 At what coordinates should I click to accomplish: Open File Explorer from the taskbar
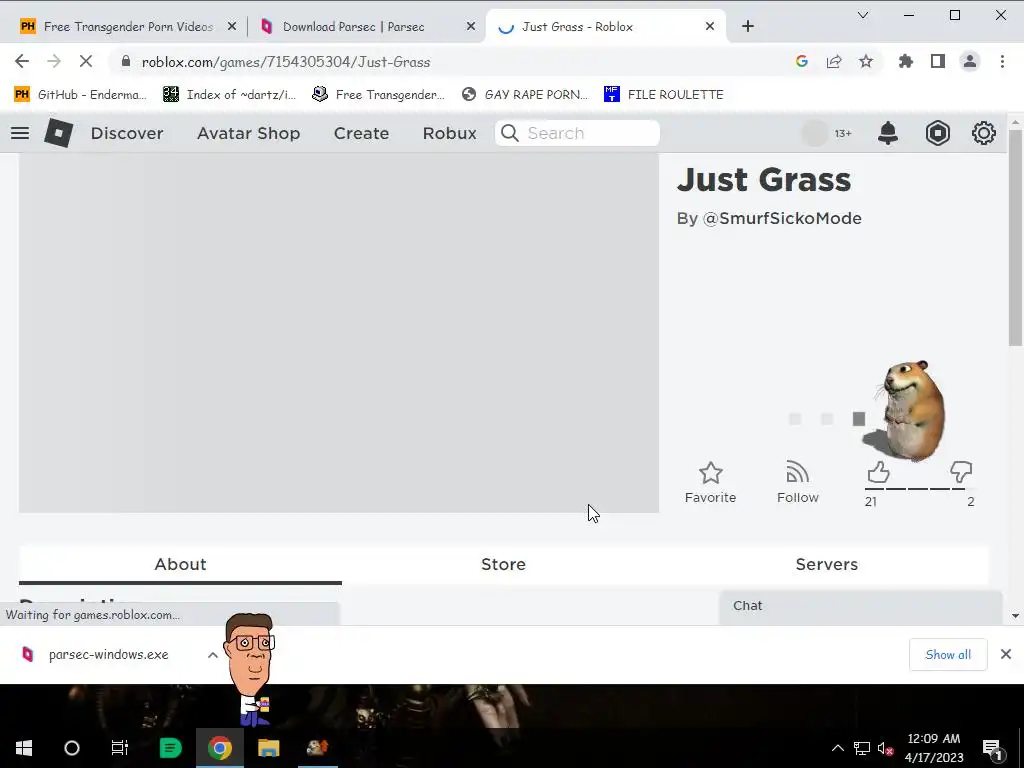click(x=268, y=748)
